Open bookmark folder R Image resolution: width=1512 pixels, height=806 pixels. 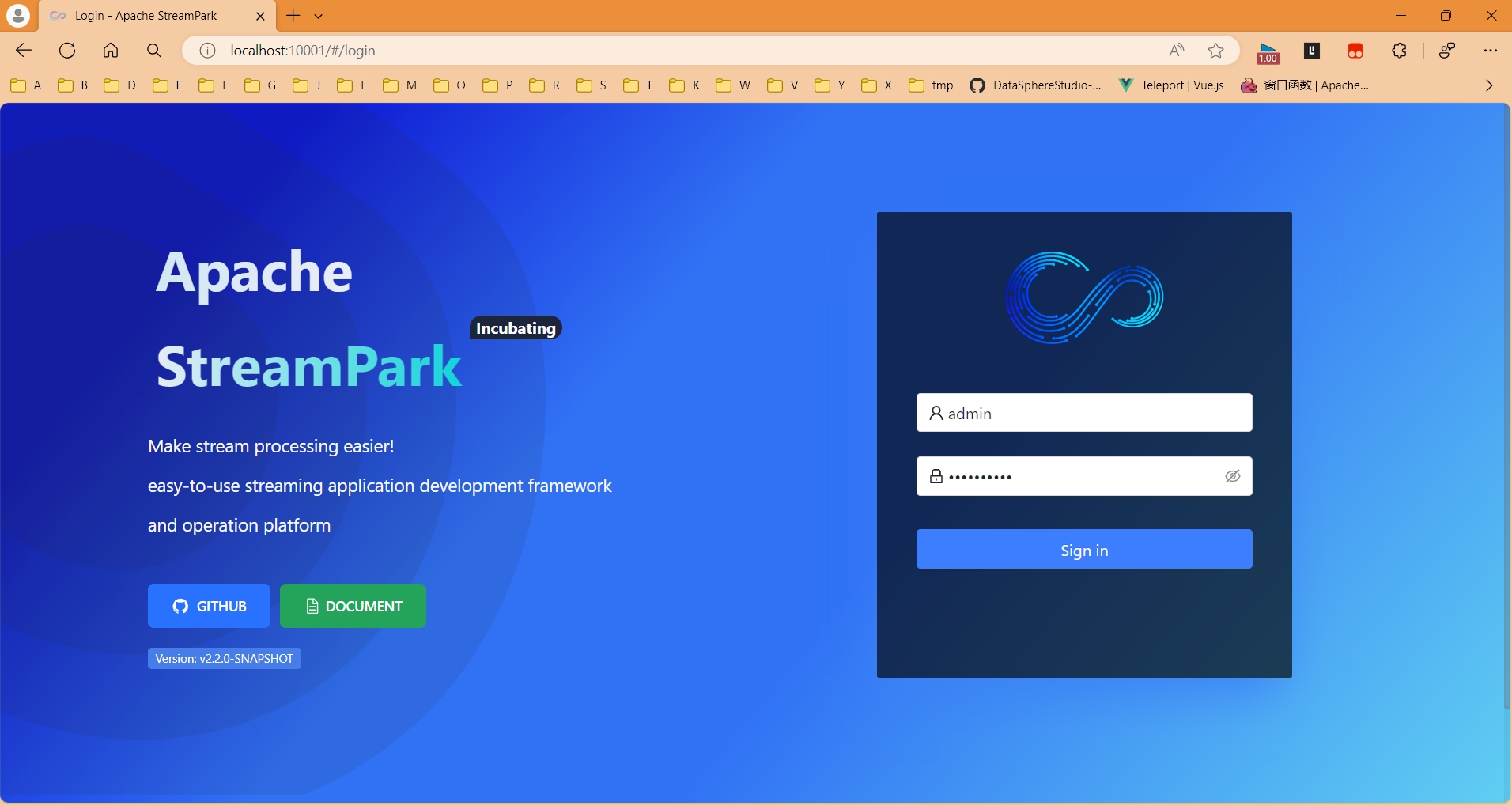[x=545, y=85]
